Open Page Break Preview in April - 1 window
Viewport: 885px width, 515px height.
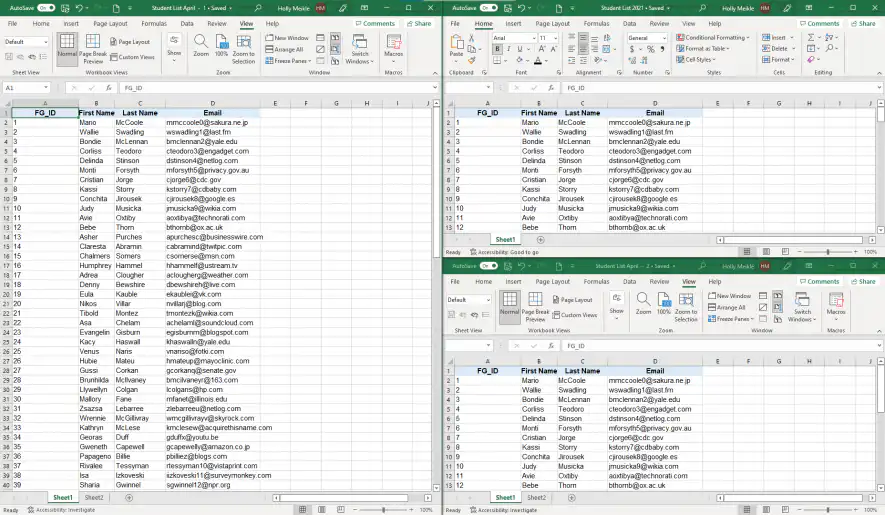pyautogui.click(x=93, y=47)
